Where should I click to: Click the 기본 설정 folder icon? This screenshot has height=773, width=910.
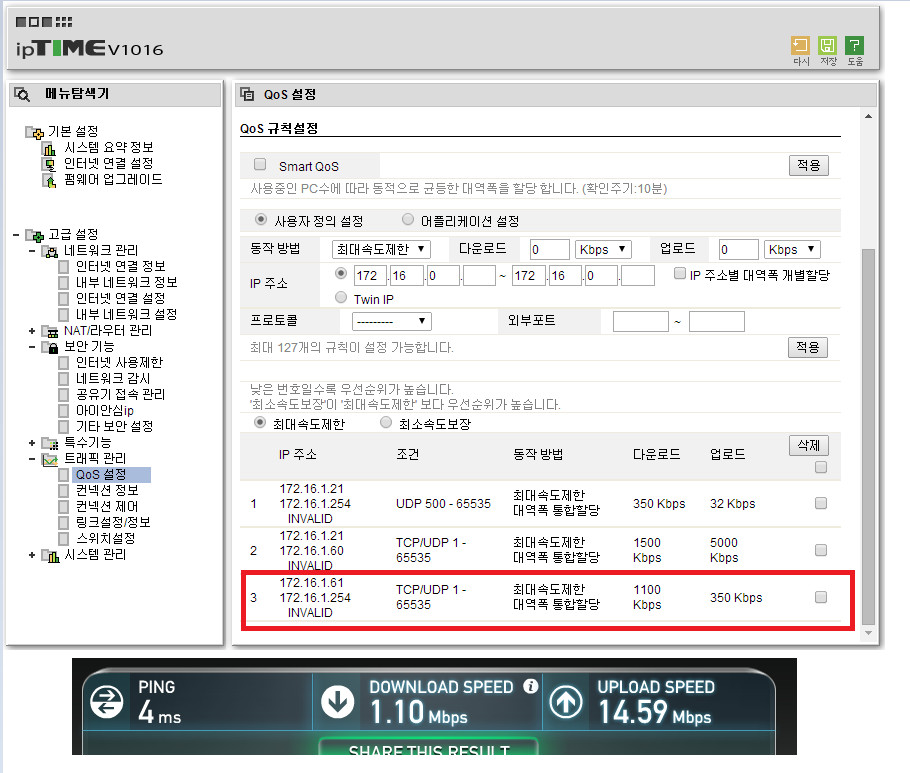(x=34, y=132)
